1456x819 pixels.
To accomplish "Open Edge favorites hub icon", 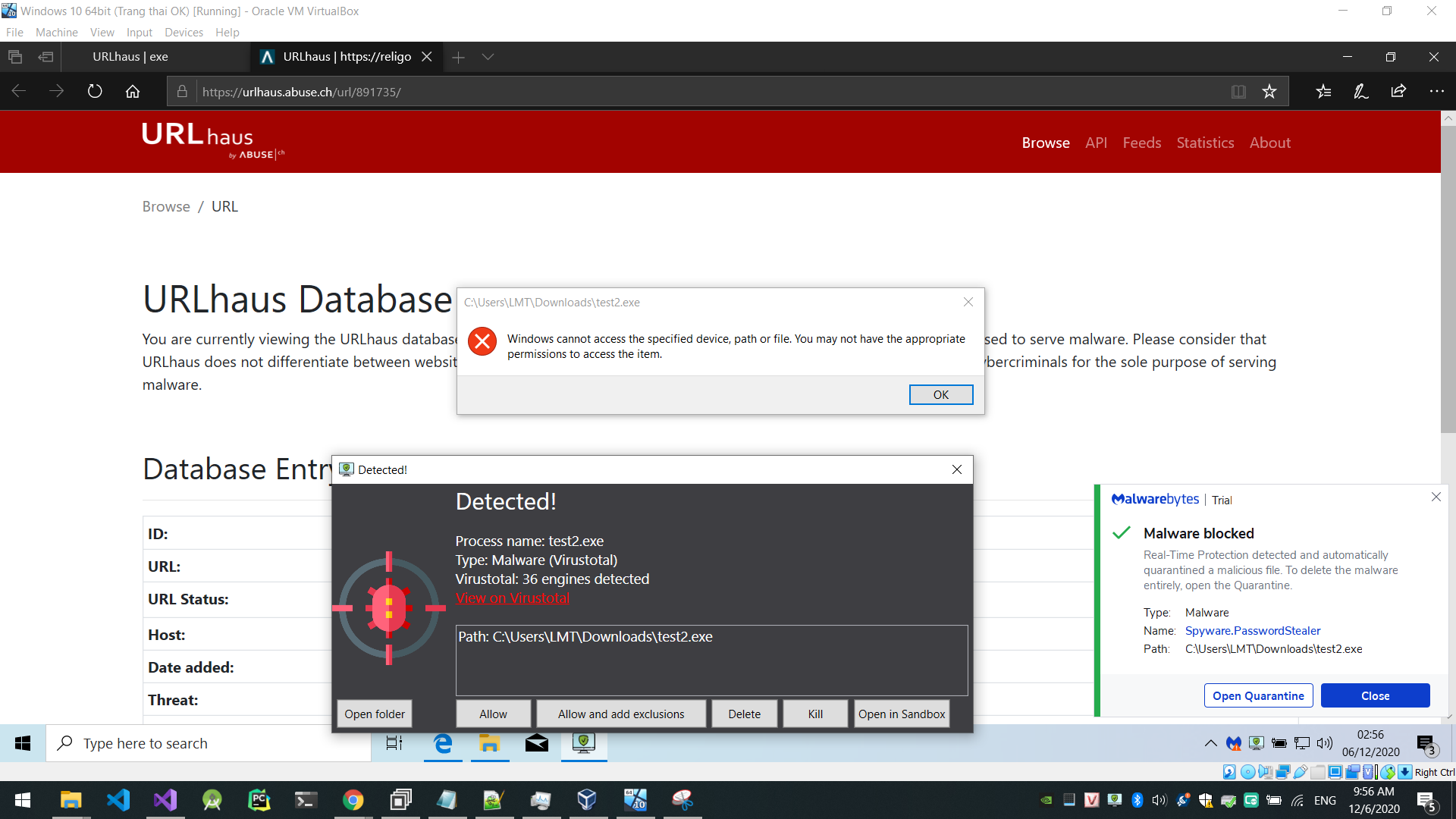I will [x=1323, y=92].
